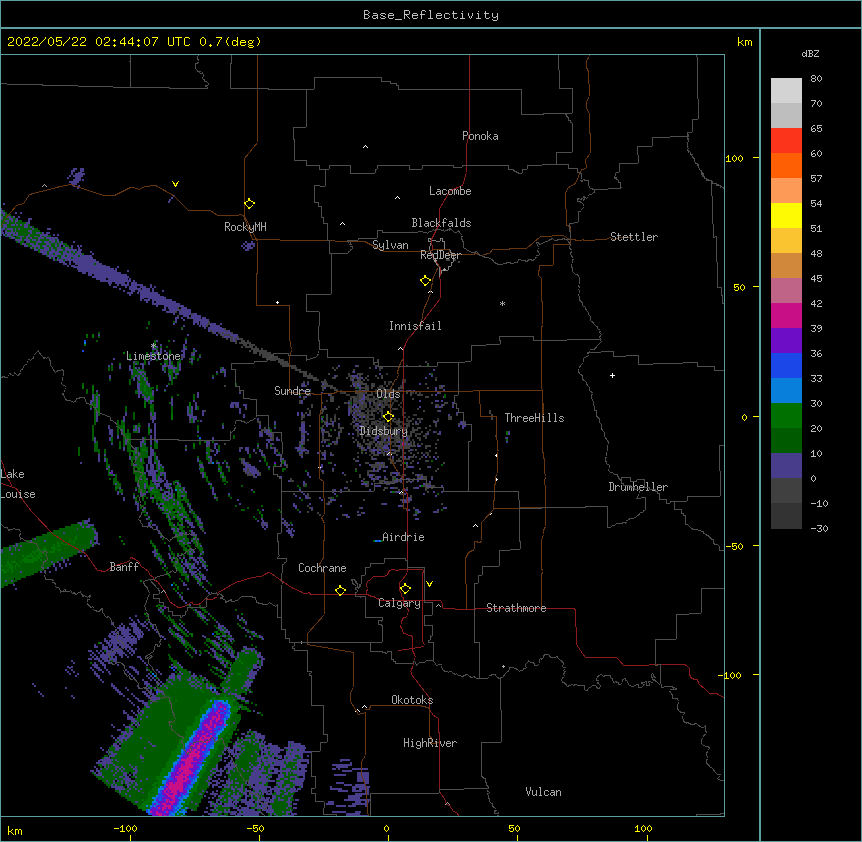The image size is (862, 842).
Task: Click the Vulcan town label
Action: [543, 792]
